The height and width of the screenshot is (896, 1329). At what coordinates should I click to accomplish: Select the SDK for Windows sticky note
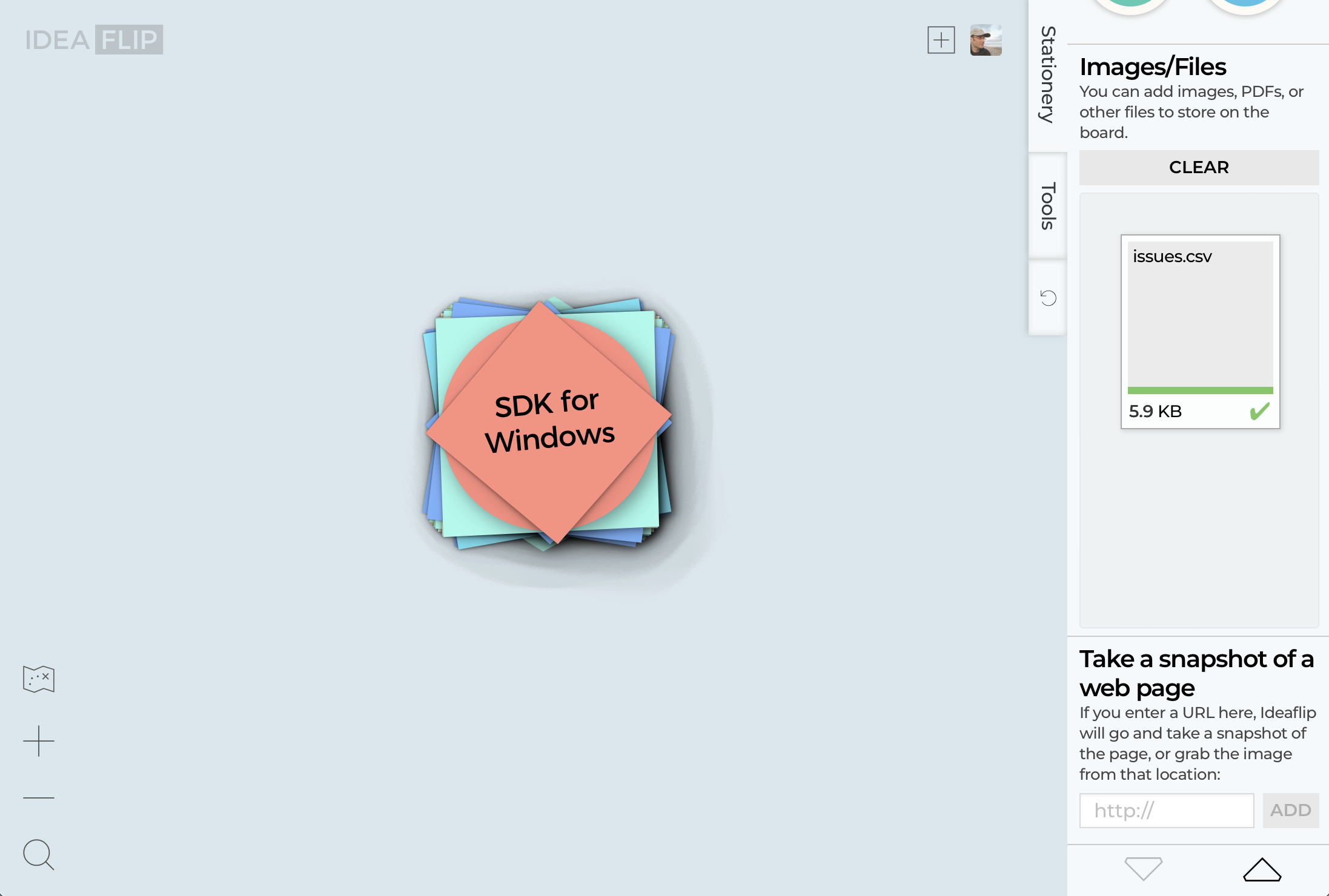pos(549,421)
